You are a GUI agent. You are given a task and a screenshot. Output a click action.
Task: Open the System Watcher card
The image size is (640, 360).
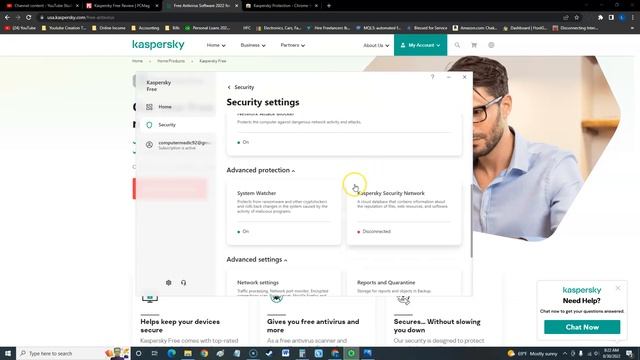(284, 213)
